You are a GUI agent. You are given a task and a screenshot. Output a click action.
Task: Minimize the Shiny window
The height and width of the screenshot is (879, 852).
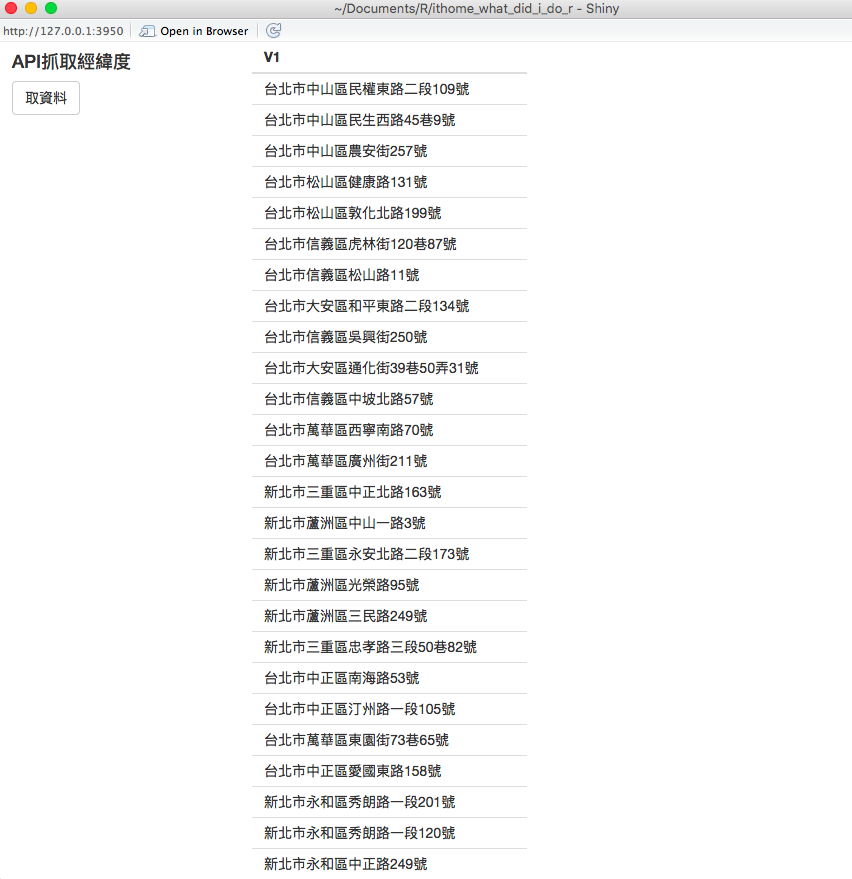31,8
